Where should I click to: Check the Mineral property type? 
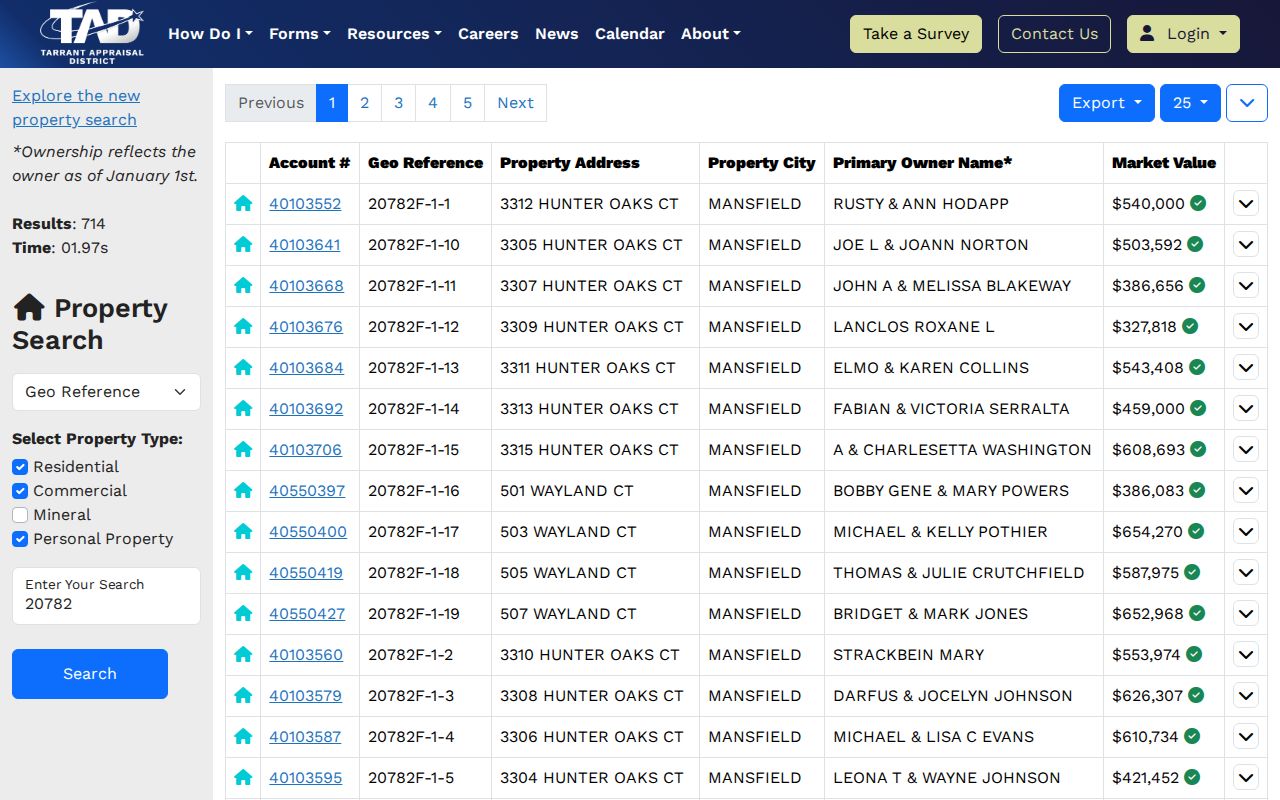pyautogui.click(x=20, y=515)
